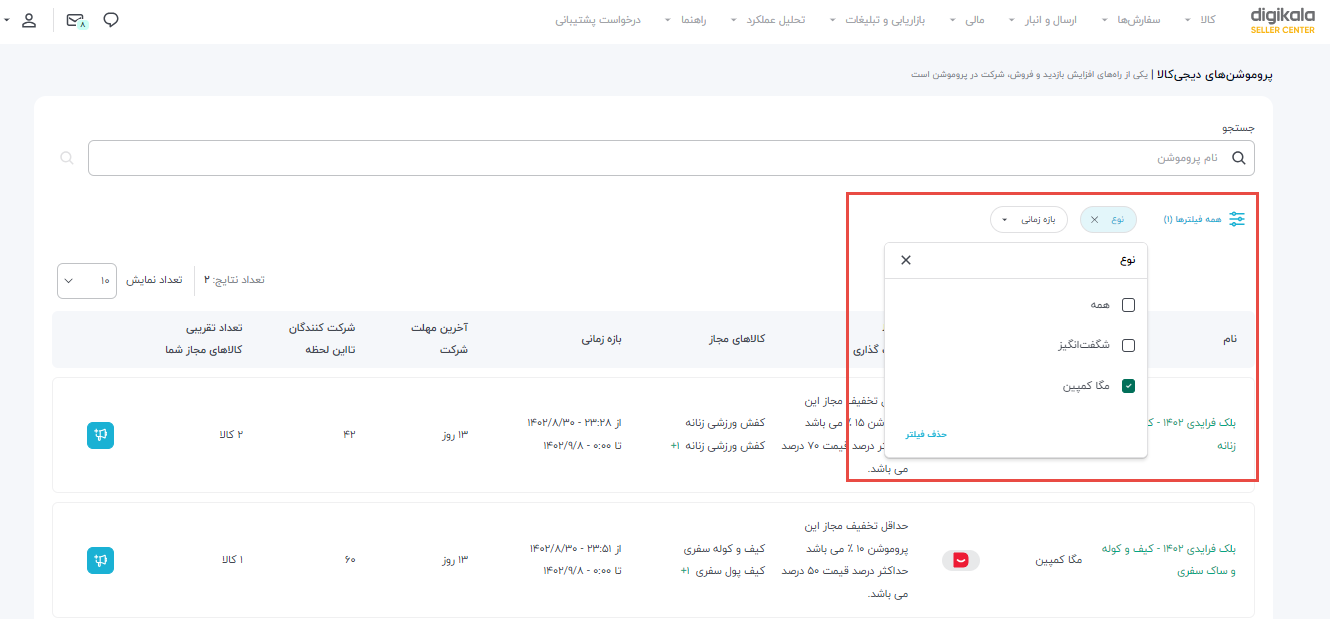
Task: Uncheck the مگا کمپین checkbox
Action: [x=1129, y=385]
